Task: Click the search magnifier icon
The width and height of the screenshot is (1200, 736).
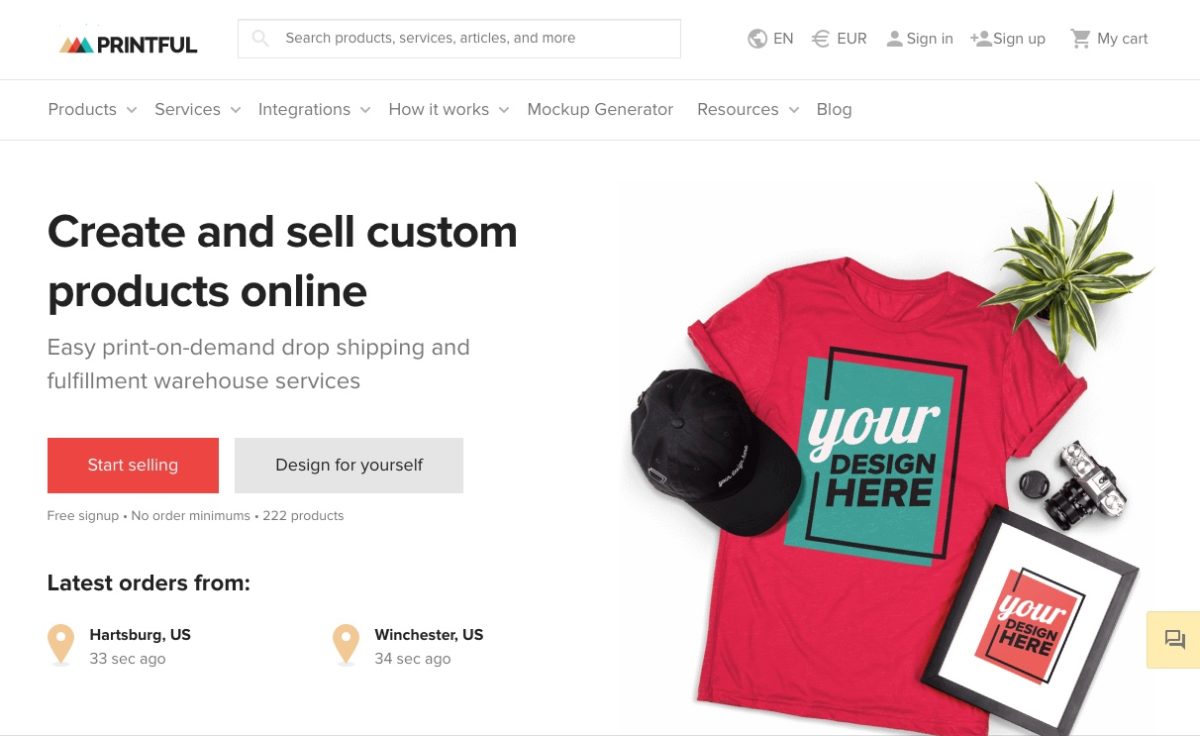Action: pyautogui.click(x=260, y=38)
